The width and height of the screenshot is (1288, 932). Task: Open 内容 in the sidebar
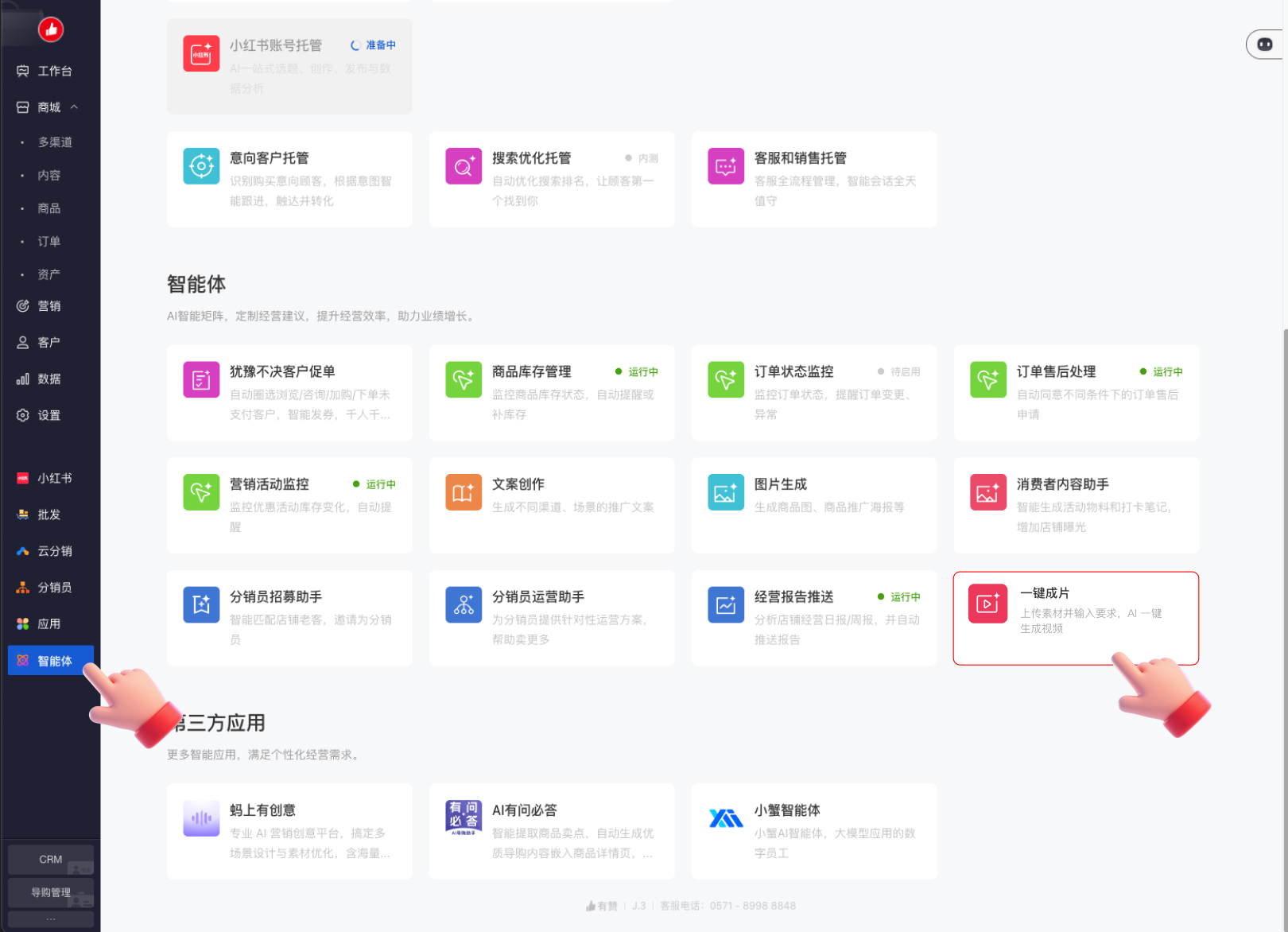coord(49,175)
